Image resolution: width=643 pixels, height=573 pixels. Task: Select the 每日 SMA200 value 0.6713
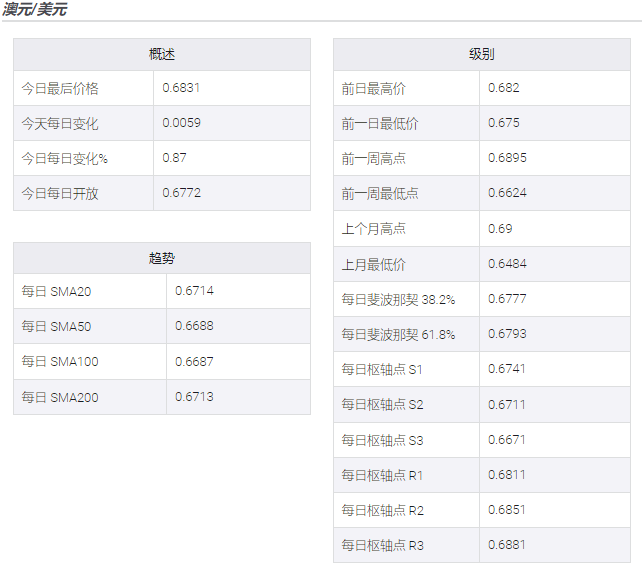pyautogui.click(x=194, y=397)
